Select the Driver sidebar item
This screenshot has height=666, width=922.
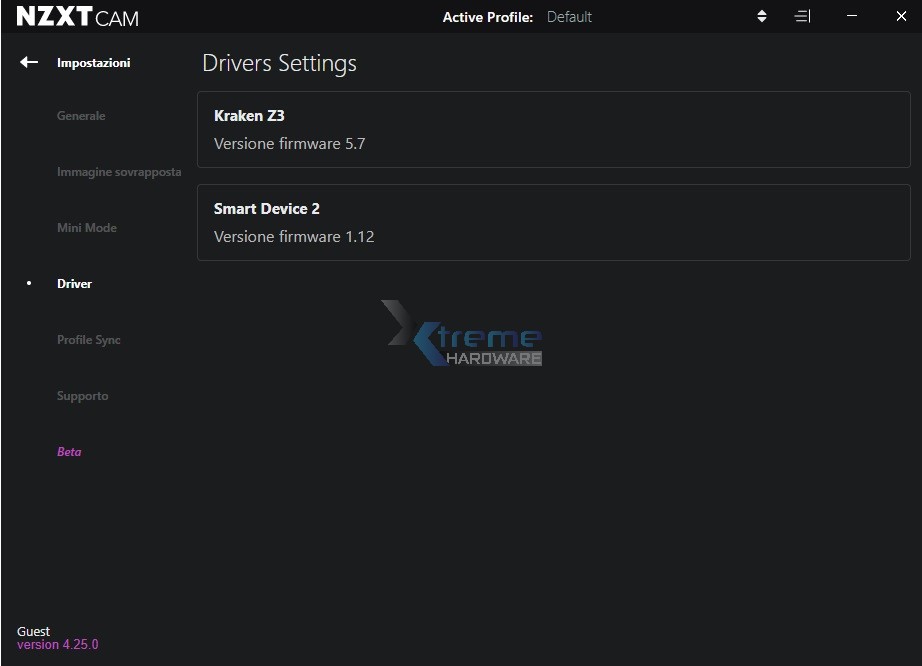pyautogui.click(x=74, y=284)
